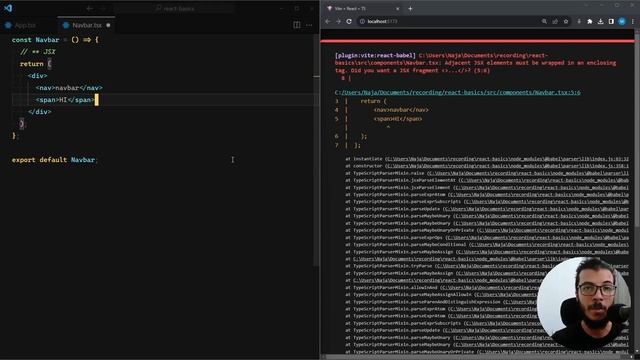Open the jsxParseElementAt stack trace link
Image resolution: width=640 pixels, height=360 pixels.
click(x=544, y=180)
